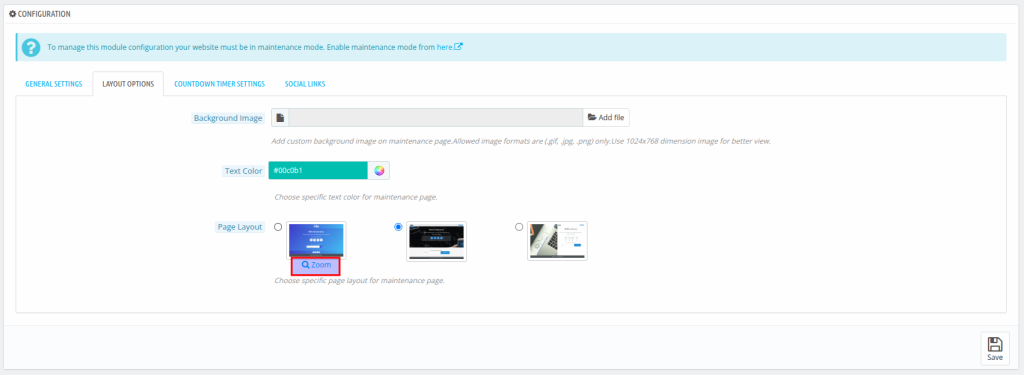Select the first blue page layout radio

(278, 227)
